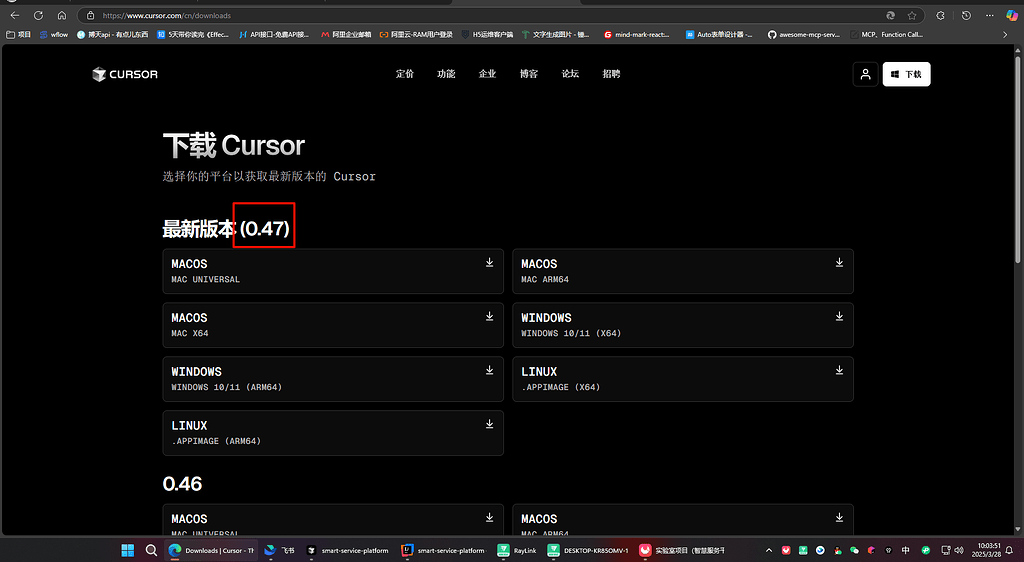This screenshot has width=1024, height=562.
Task: Download macOS Mac X64 build
Action: (x=333, y=325)
